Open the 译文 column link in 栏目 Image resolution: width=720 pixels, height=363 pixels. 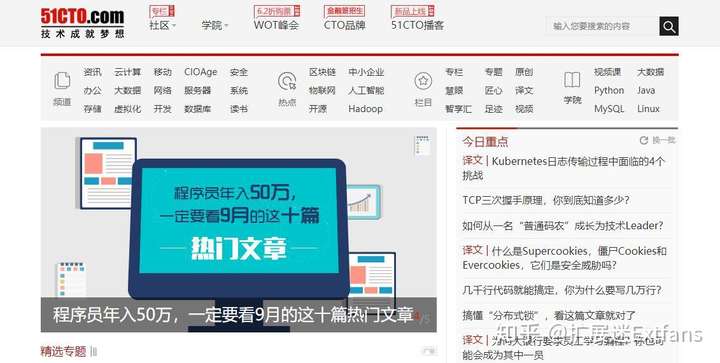524,90
